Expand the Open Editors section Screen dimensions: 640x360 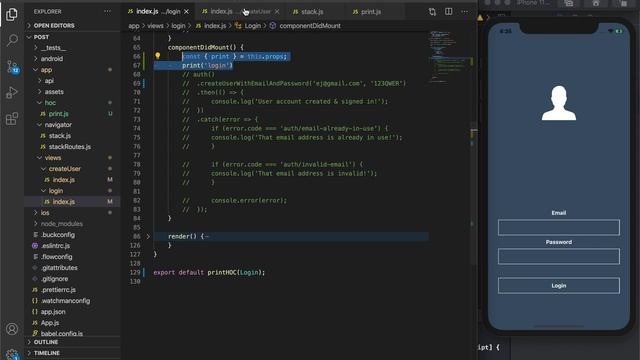(x=54, y=26)
